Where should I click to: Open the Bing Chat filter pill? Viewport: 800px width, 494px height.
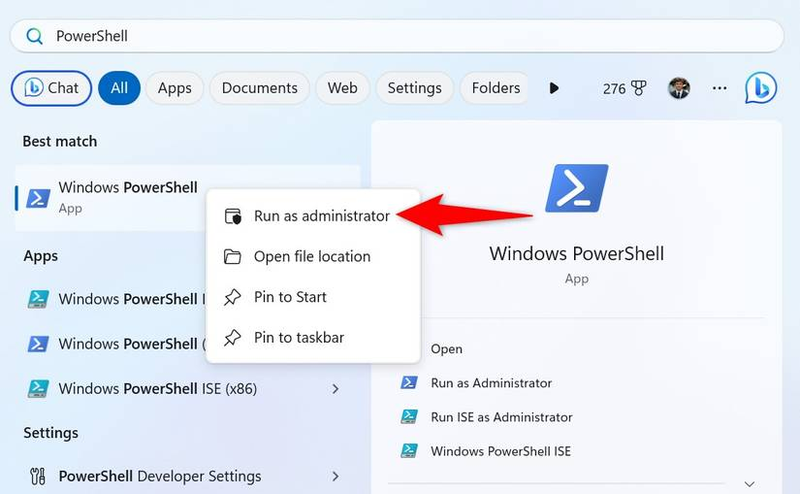52,88
